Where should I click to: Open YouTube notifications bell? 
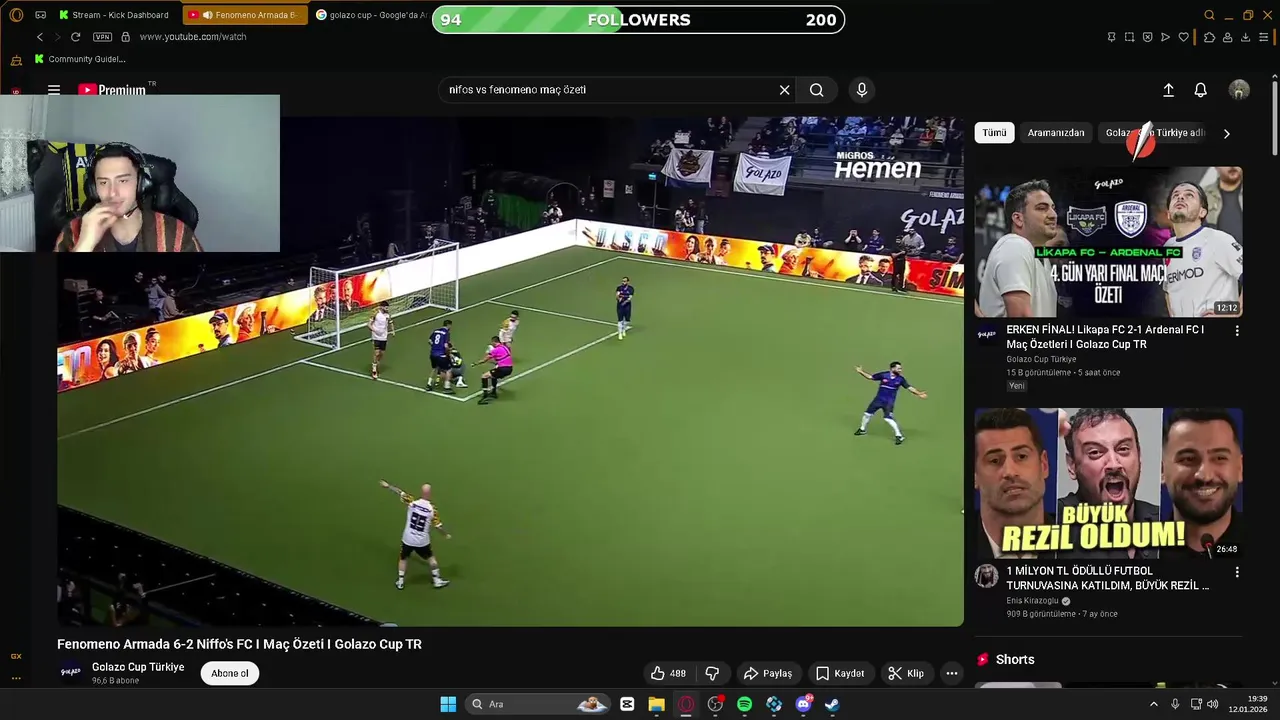point(1201,90)
